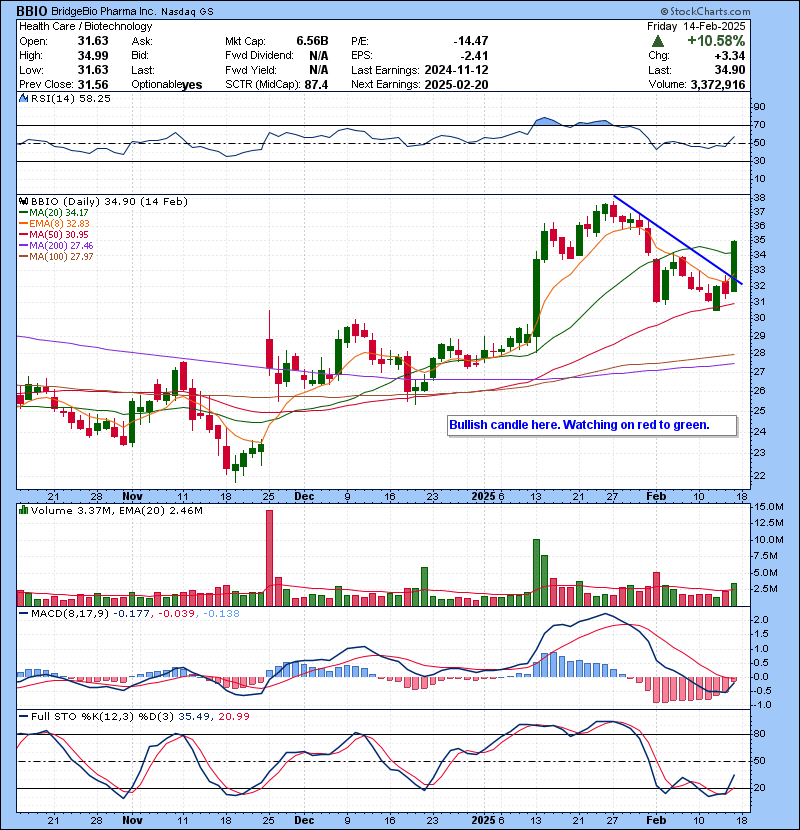Image resolution: width=800 pixels, height=830 pixels.
Task: Click the 12.5M mark on the volume axis
Action: click(769, 523)
